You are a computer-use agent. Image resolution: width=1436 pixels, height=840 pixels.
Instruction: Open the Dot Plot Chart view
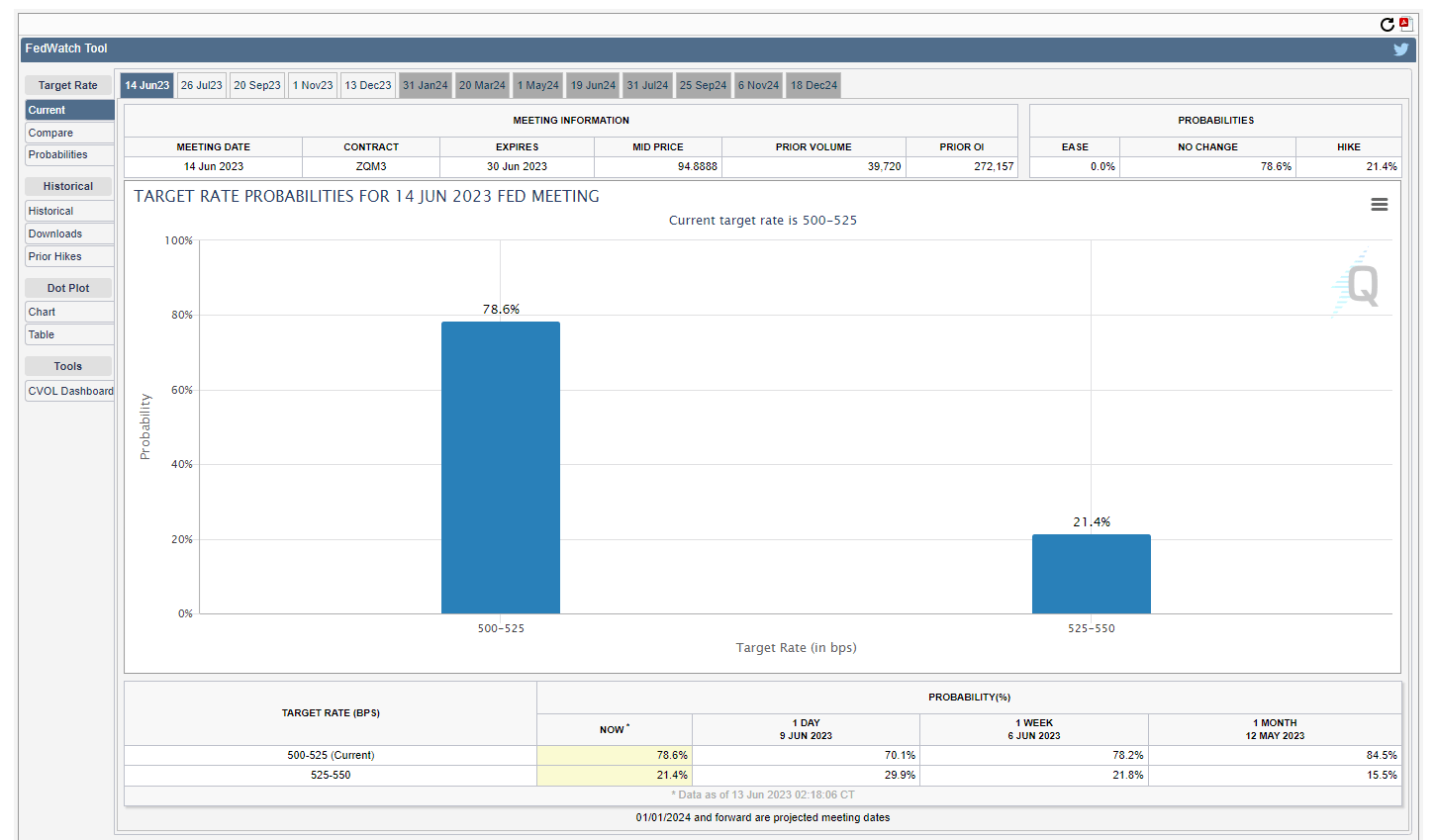click(69, 312)
